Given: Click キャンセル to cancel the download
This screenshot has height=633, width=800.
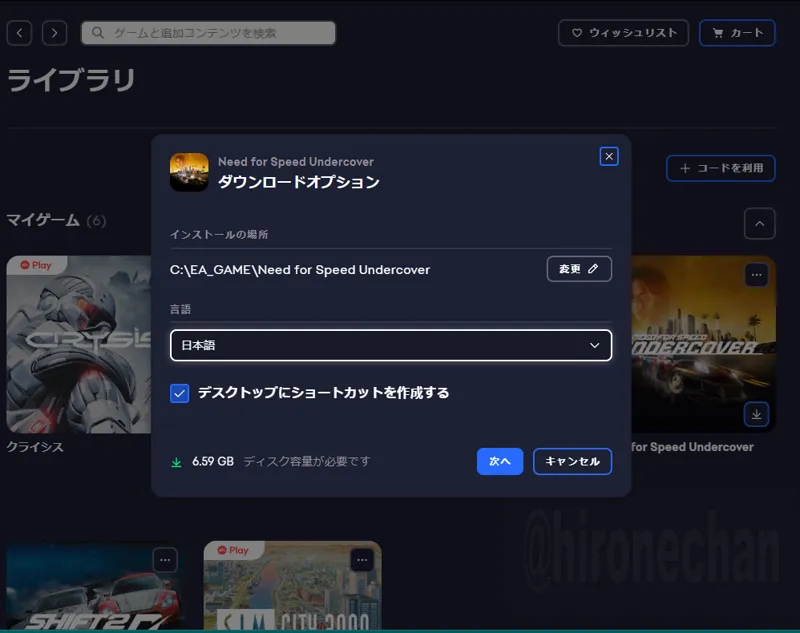Looking at the screenshot, I should pyautogui.click(x=572, y=462).
